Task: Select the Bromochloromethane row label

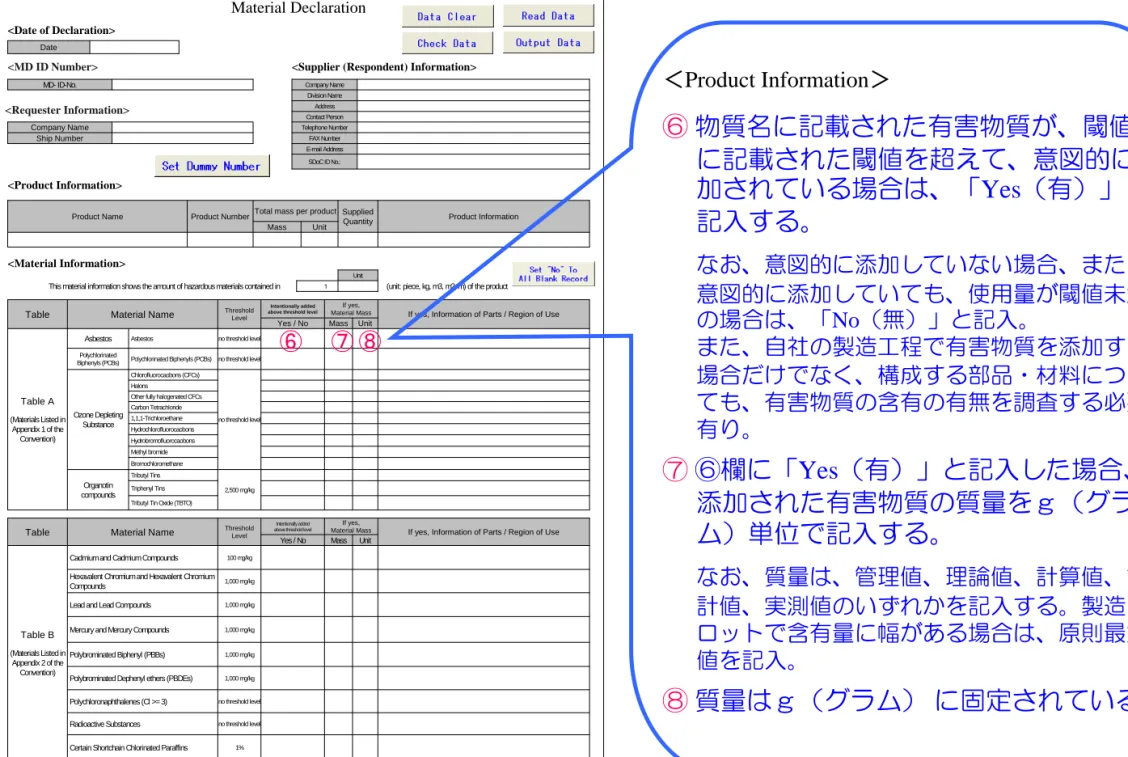Action: [173, 464]
